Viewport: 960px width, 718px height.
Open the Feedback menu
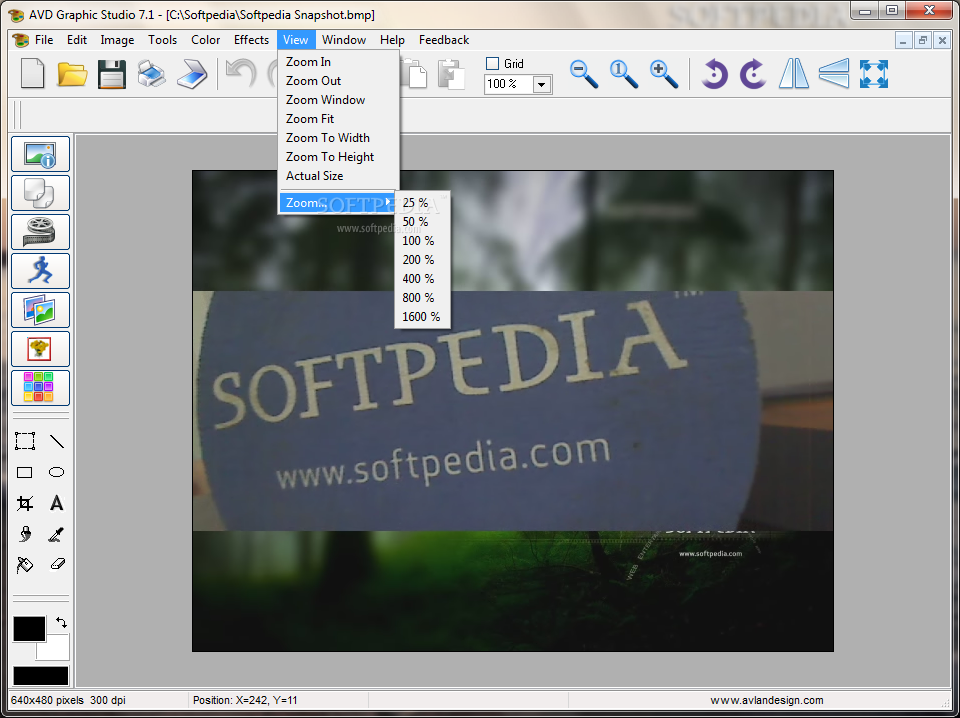(x=444, y=40)
